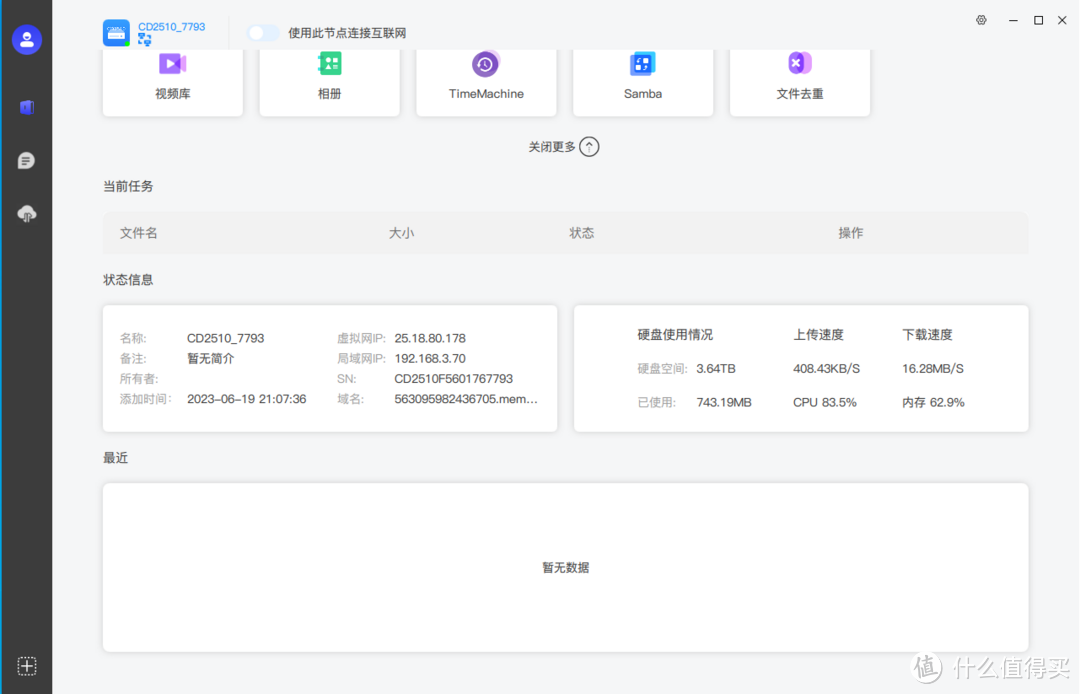Click the domain 563095982436705.mem...
The image size is (1080, 694).
466,399
